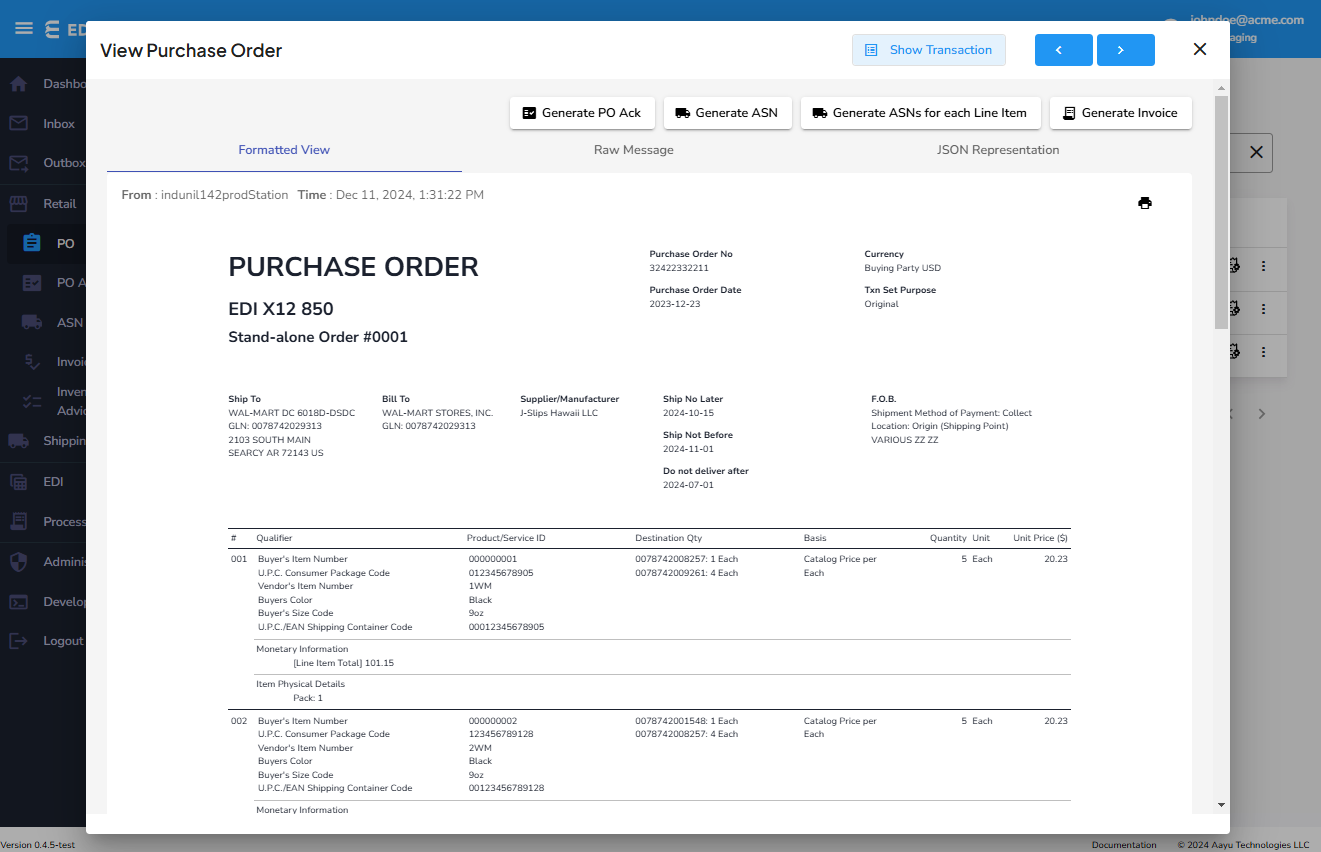Open the middle row kebab menu
This screenshot has width=1321, height=852.
[x=1262, y=311]
